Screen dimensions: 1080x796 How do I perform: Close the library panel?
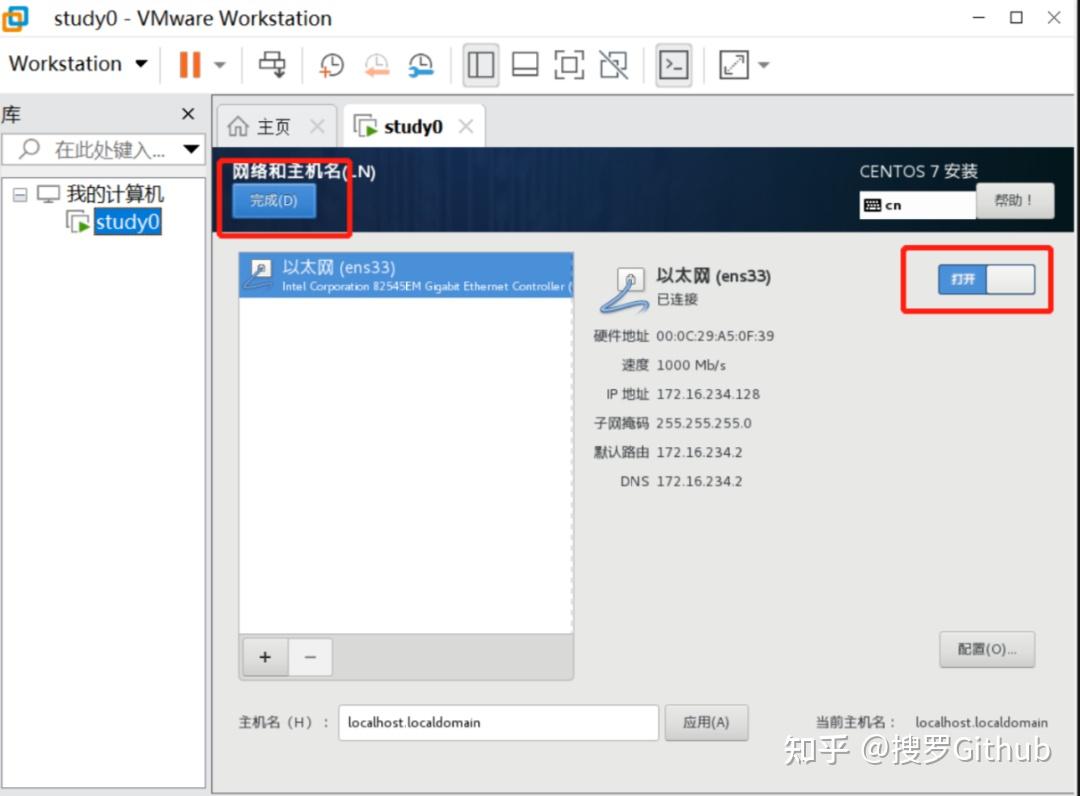188,114
